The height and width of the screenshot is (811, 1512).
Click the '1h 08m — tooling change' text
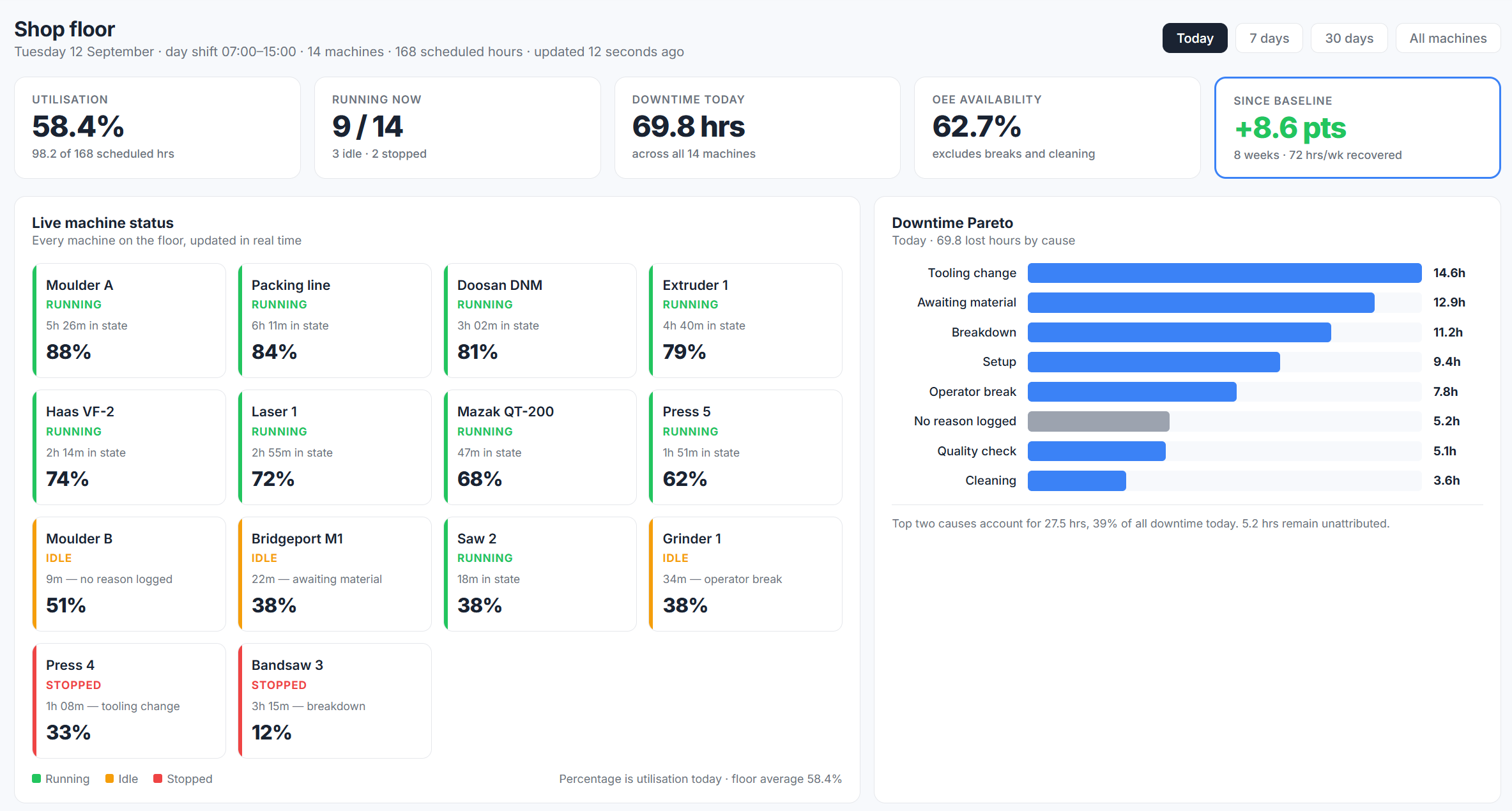[113, 706]
